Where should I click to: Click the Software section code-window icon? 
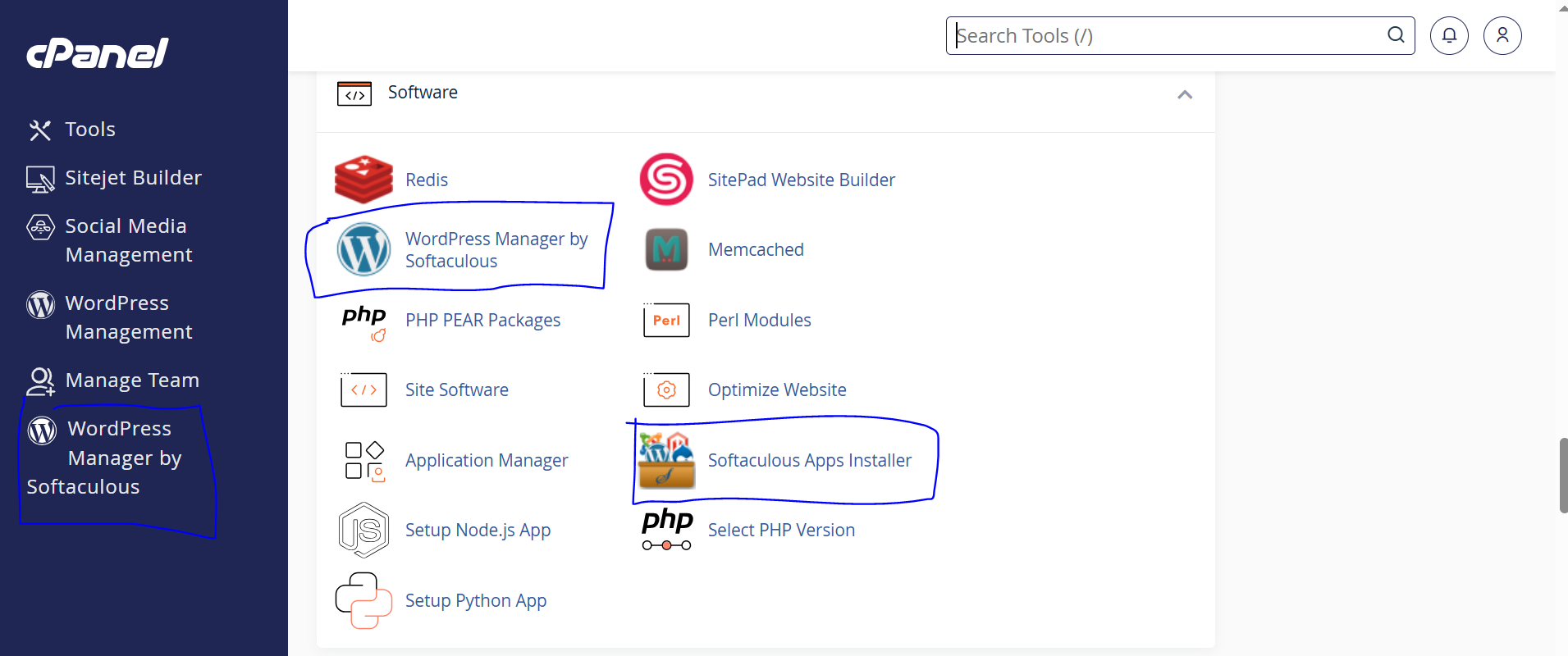coord(354,93)
